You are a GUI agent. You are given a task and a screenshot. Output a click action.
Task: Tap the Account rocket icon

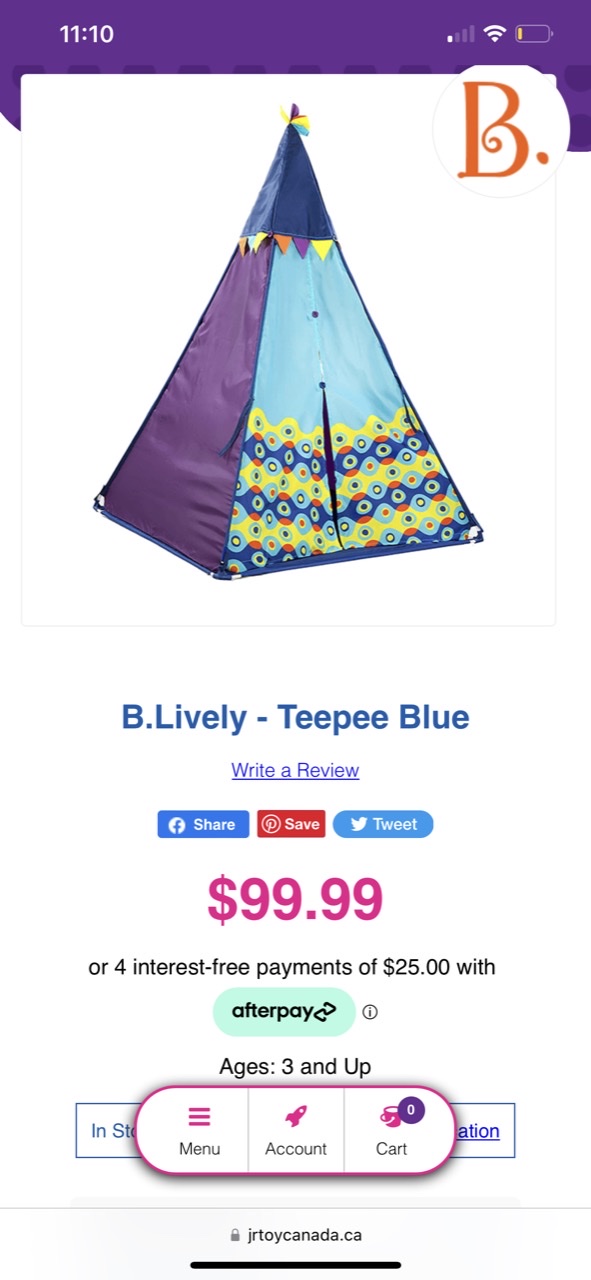[296, 1116]
